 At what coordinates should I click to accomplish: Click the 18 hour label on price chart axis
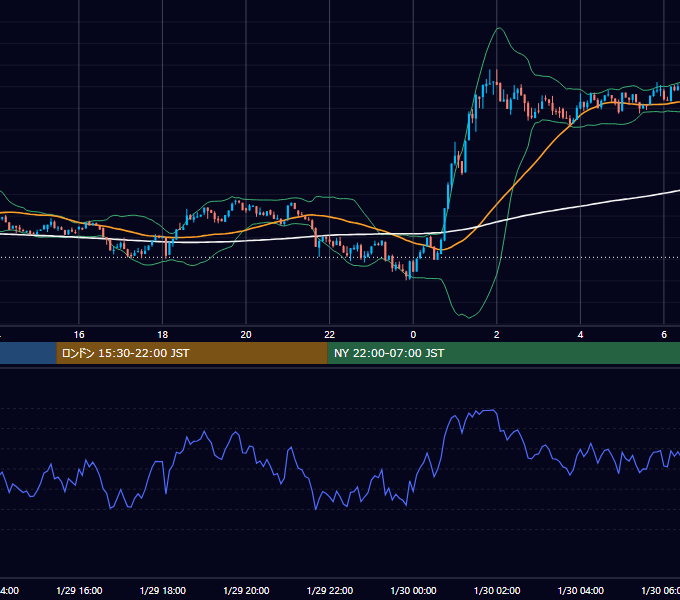[163, 335]
